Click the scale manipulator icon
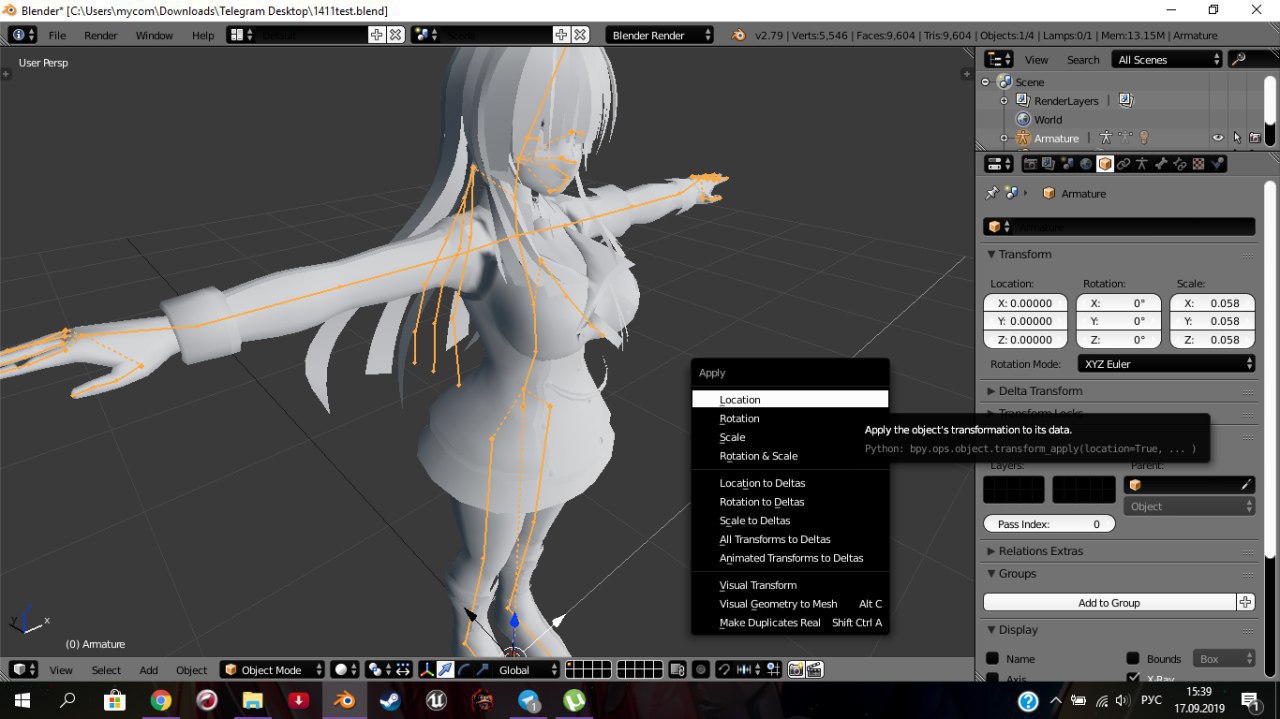The width and height of the screenshot is (1280, 719). 483,669
